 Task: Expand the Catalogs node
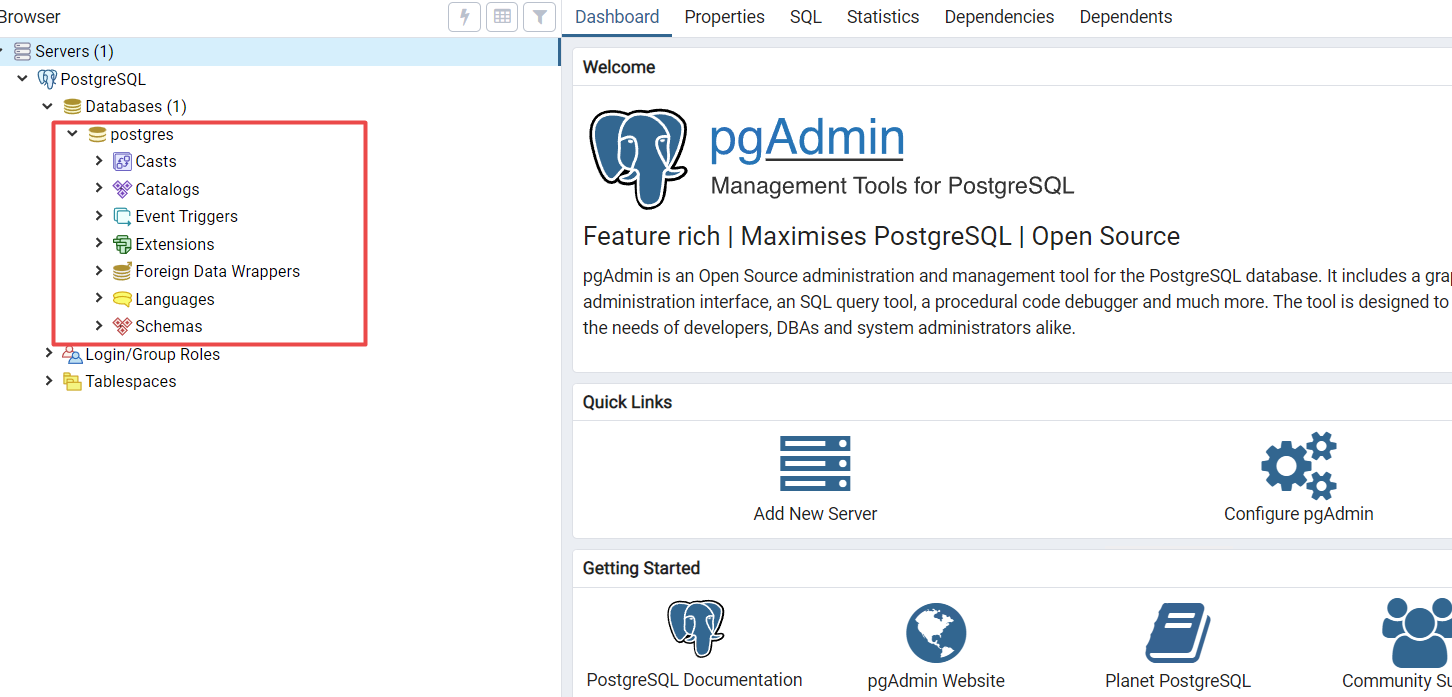[98, 188]
